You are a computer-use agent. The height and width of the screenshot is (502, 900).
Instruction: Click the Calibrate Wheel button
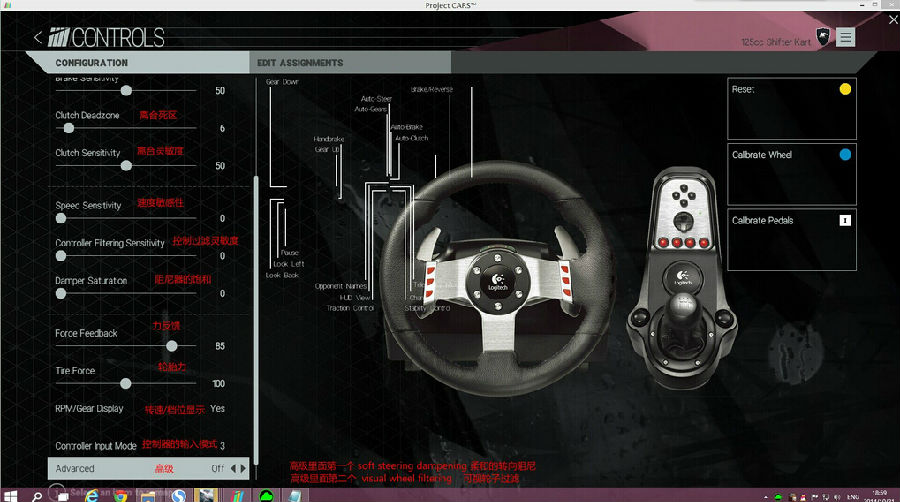(x=792, y=174)
